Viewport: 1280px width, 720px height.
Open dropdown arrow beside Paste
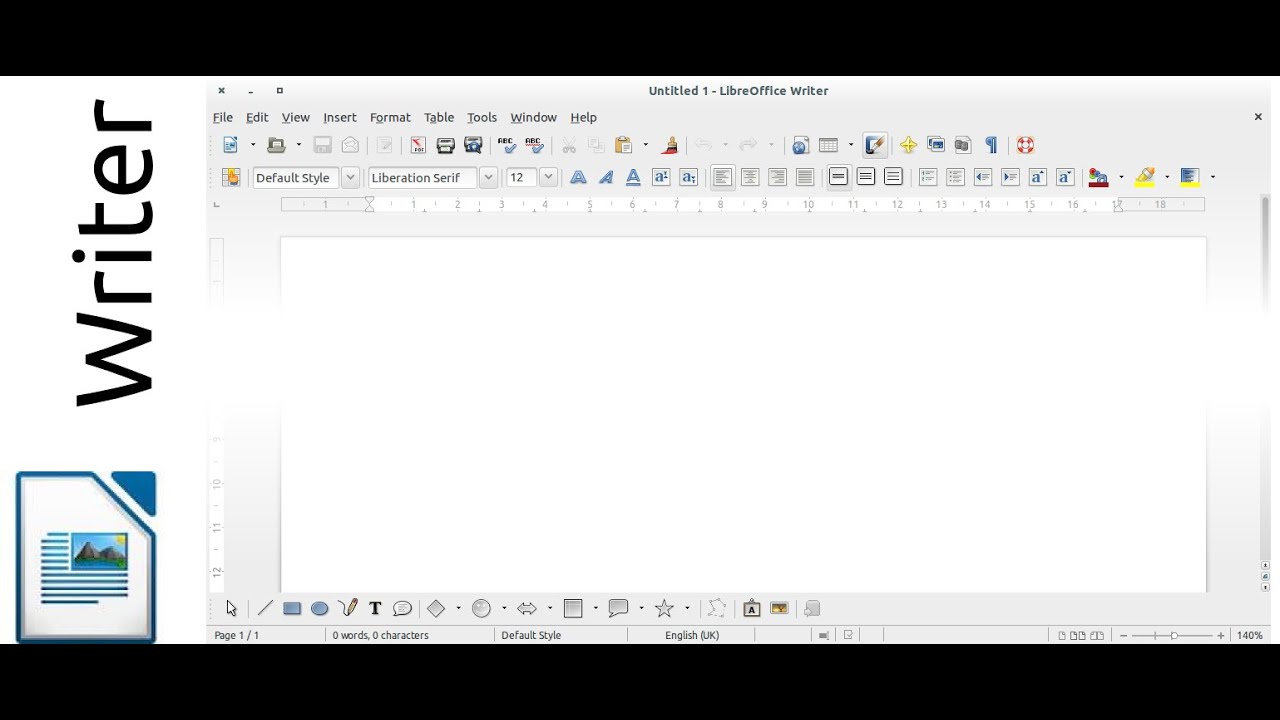(x=645, y=145)
